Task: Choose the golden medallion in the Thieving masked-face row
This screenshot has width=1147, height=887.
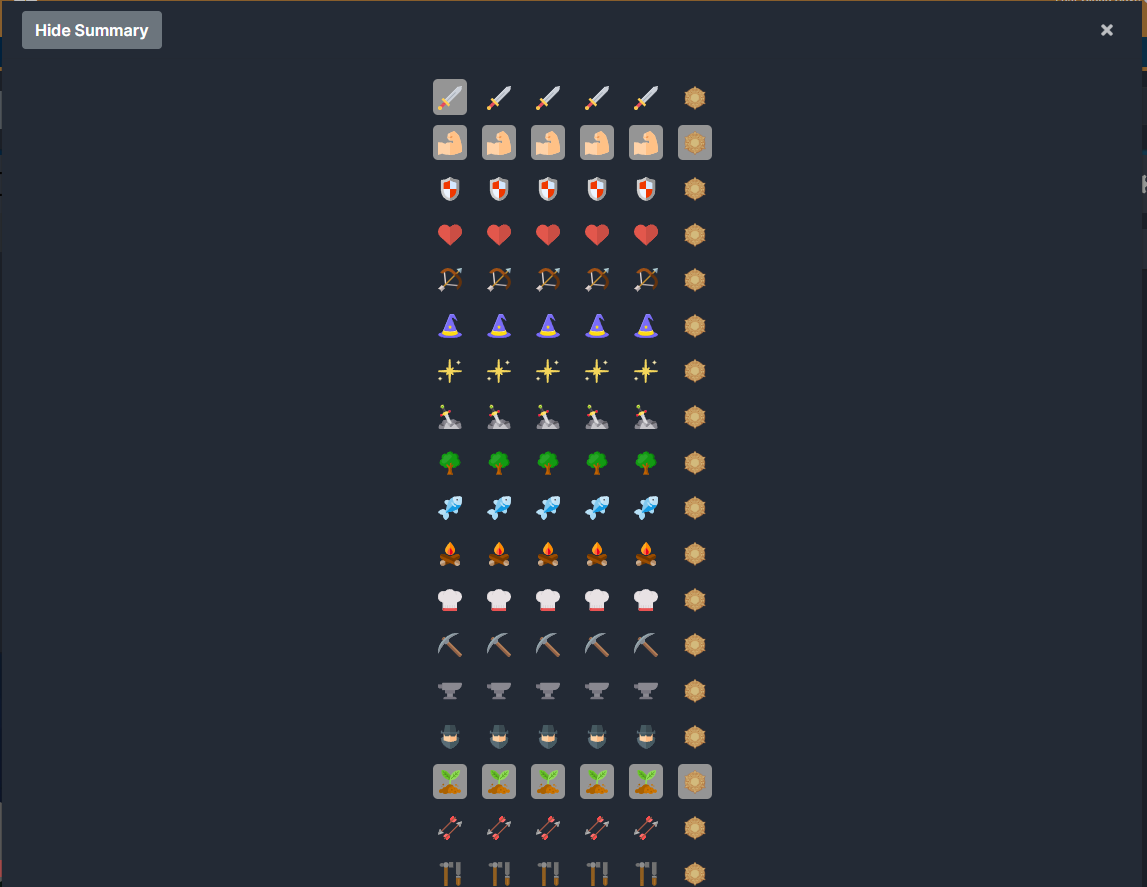Action: pos(694,736)
